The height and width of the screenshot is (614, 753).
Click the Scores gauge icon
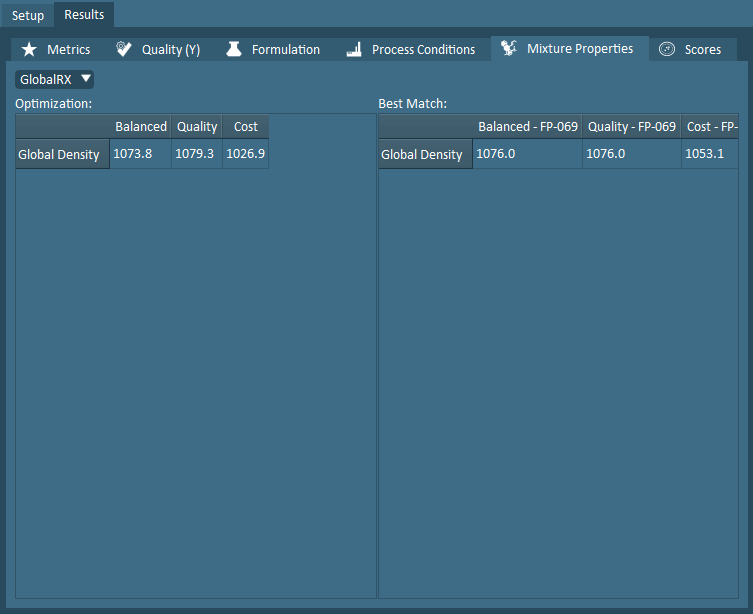point(667,49)
